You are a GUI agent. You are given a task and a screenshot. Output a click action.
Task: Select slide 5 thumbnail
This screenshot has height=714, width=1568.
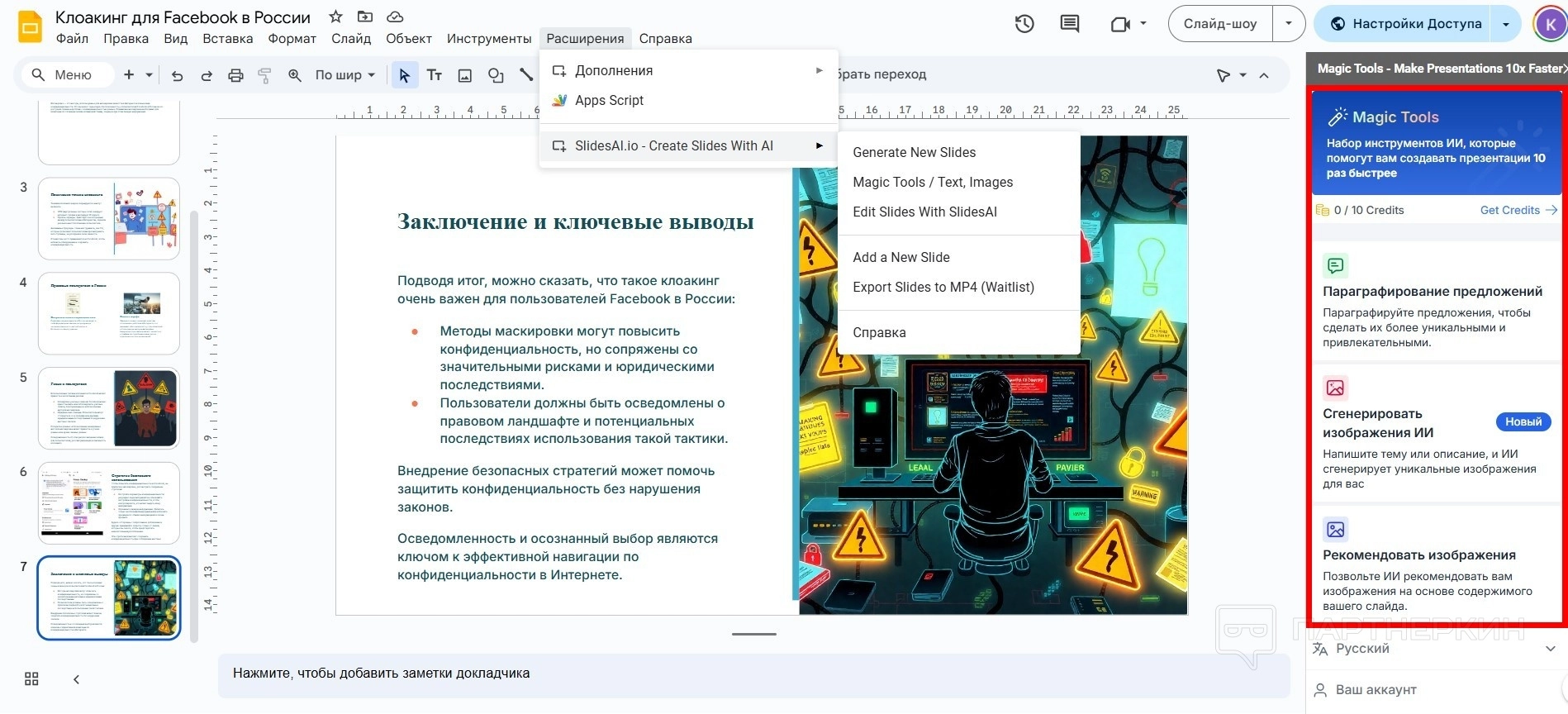click(108, 409)
